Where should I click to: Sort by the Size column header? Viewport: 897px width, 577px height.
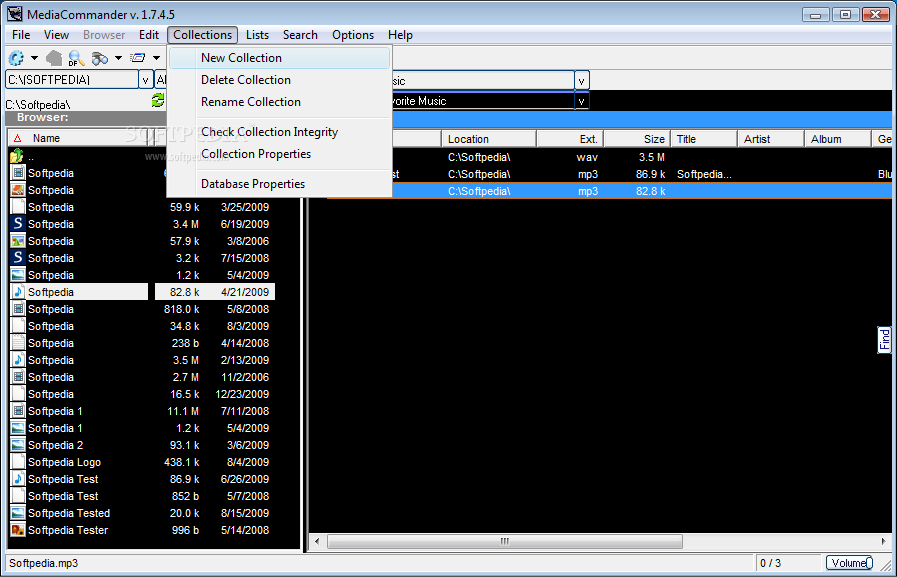tap(637, 139)
